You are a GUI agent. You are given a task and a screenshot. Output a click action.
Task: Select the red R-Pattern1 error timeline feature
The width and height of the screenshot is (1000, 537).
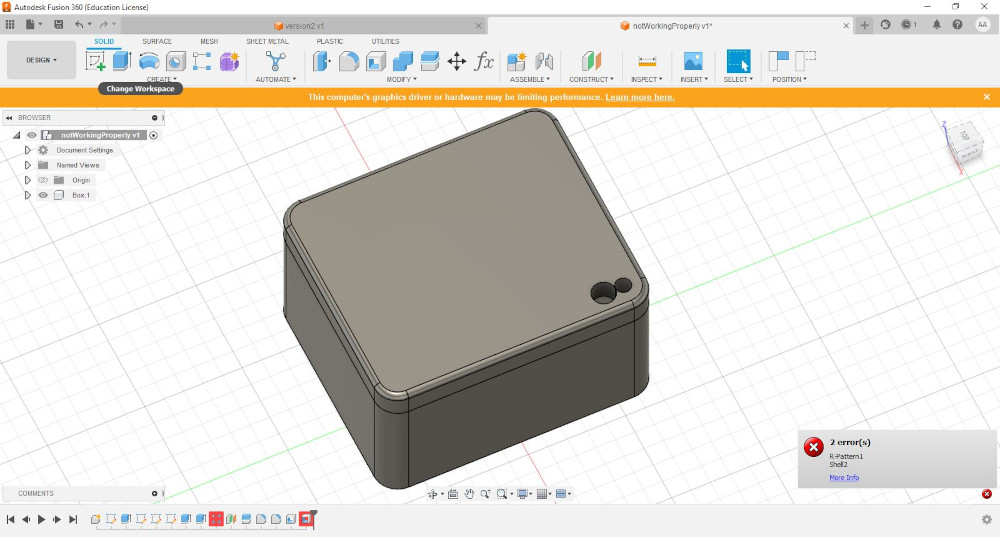click(x=216, y=519)
